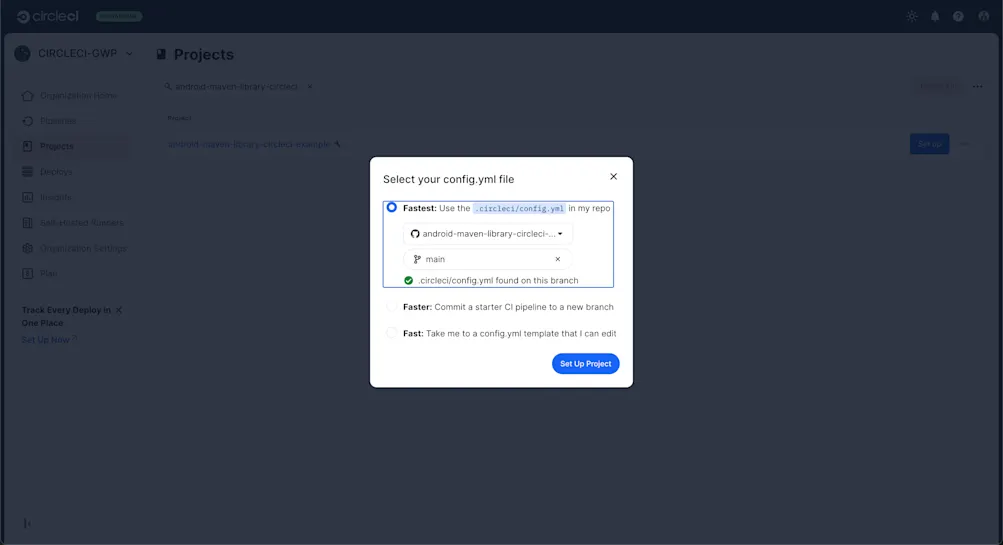This screenshot has height=545, width=1003.
Task: Click '.circleci/config.yml found on this branch' text
Action: [x=498, y=280]
